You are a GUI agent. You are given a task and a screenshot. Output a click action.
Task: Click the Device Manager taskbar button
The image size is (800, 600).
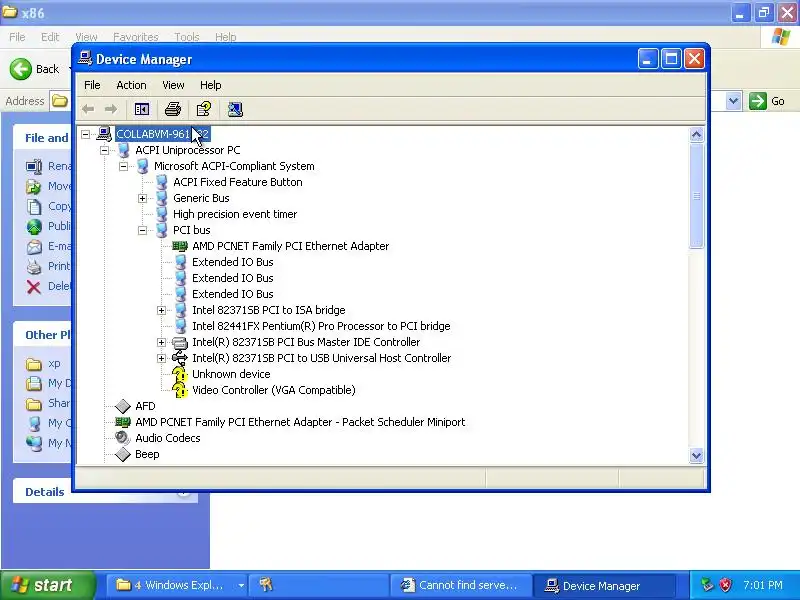tap(604, 585)
